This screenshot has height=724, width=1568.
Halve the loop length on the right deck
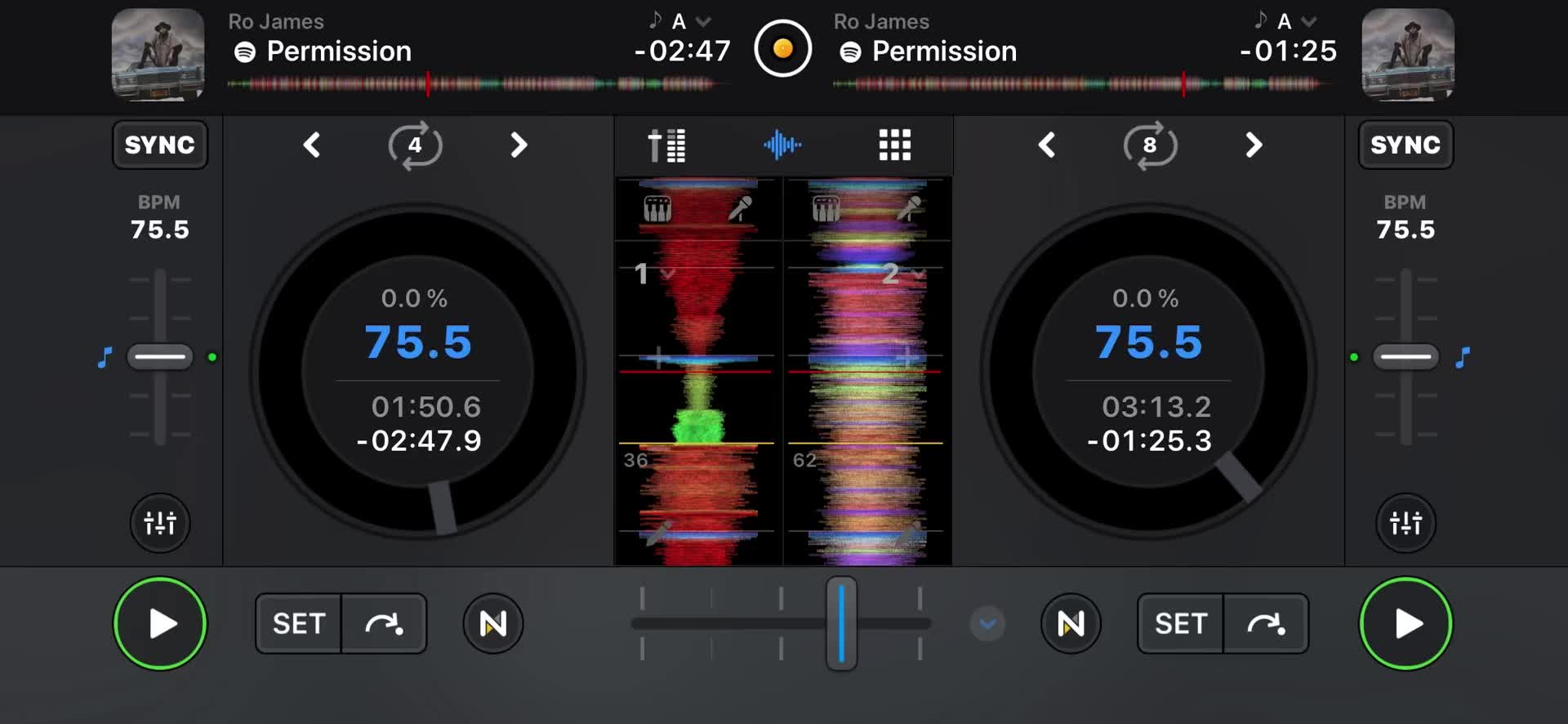pyautogui.click(x=1046, y=145)
